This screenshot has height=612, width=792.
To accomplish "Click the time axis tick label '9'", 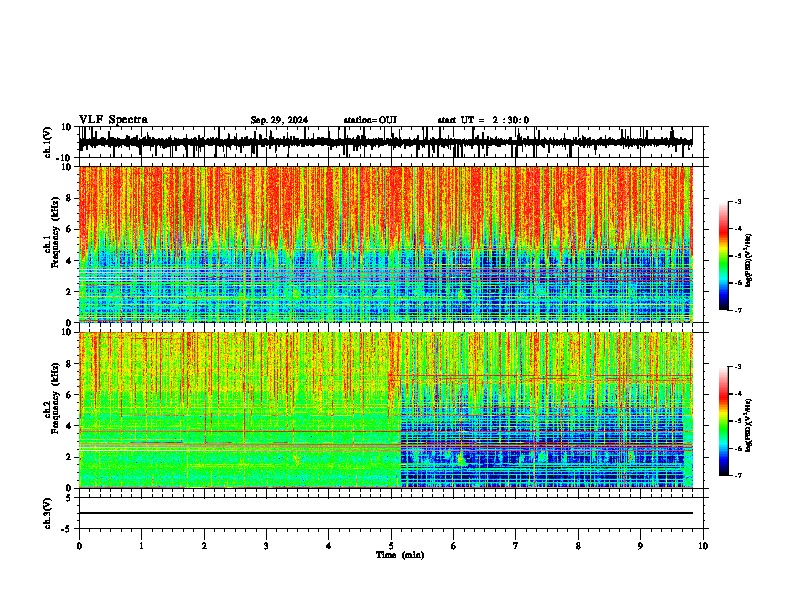I will [640, 546].
